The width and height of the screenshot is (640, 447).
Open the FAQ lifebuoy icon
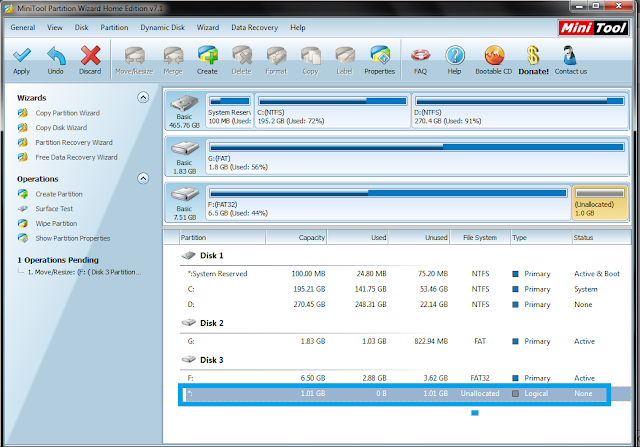coord(420,55)
